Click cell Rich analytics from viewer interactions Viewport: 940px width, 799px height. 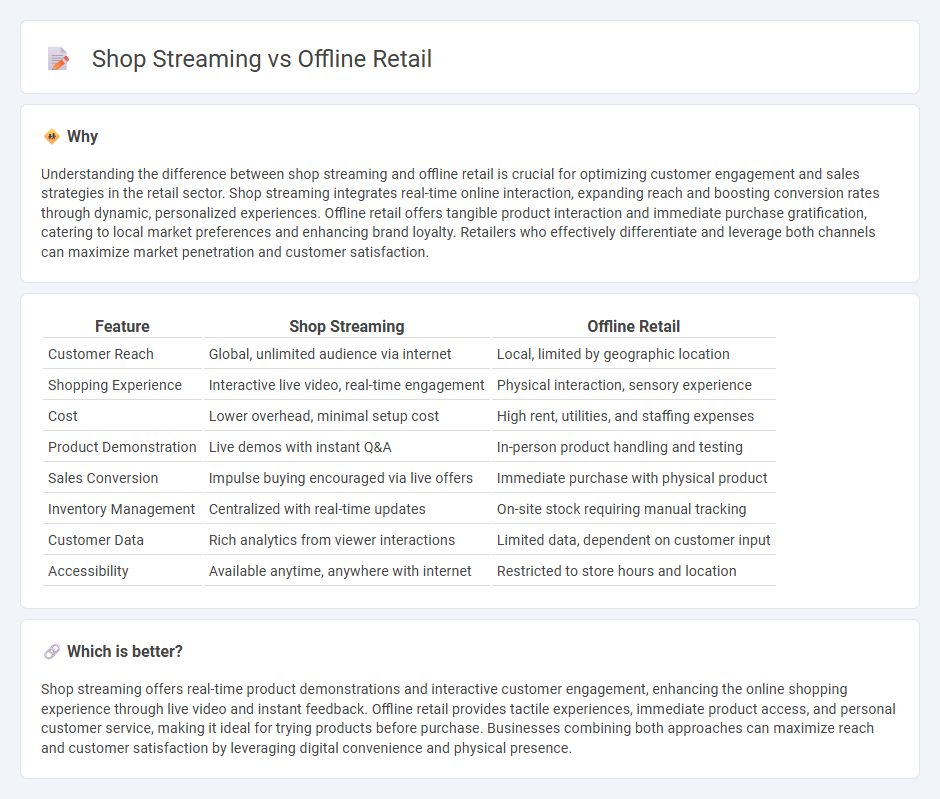pos(347,540)
